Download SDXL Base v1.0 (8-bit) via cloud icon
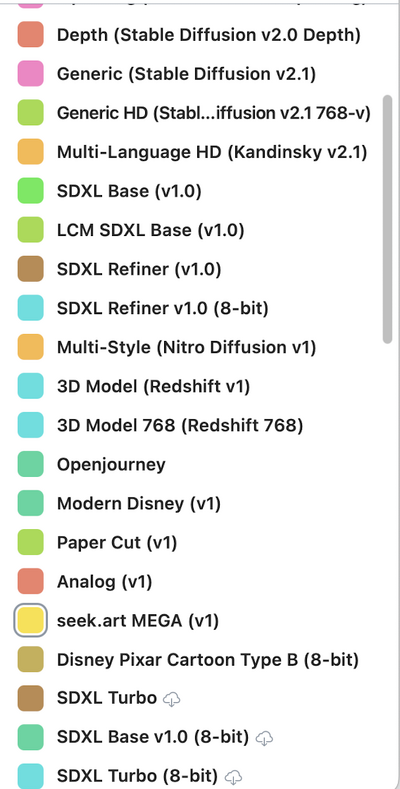Image resolution: width=400 pixels, height=789 pixels. pos(264,738)
